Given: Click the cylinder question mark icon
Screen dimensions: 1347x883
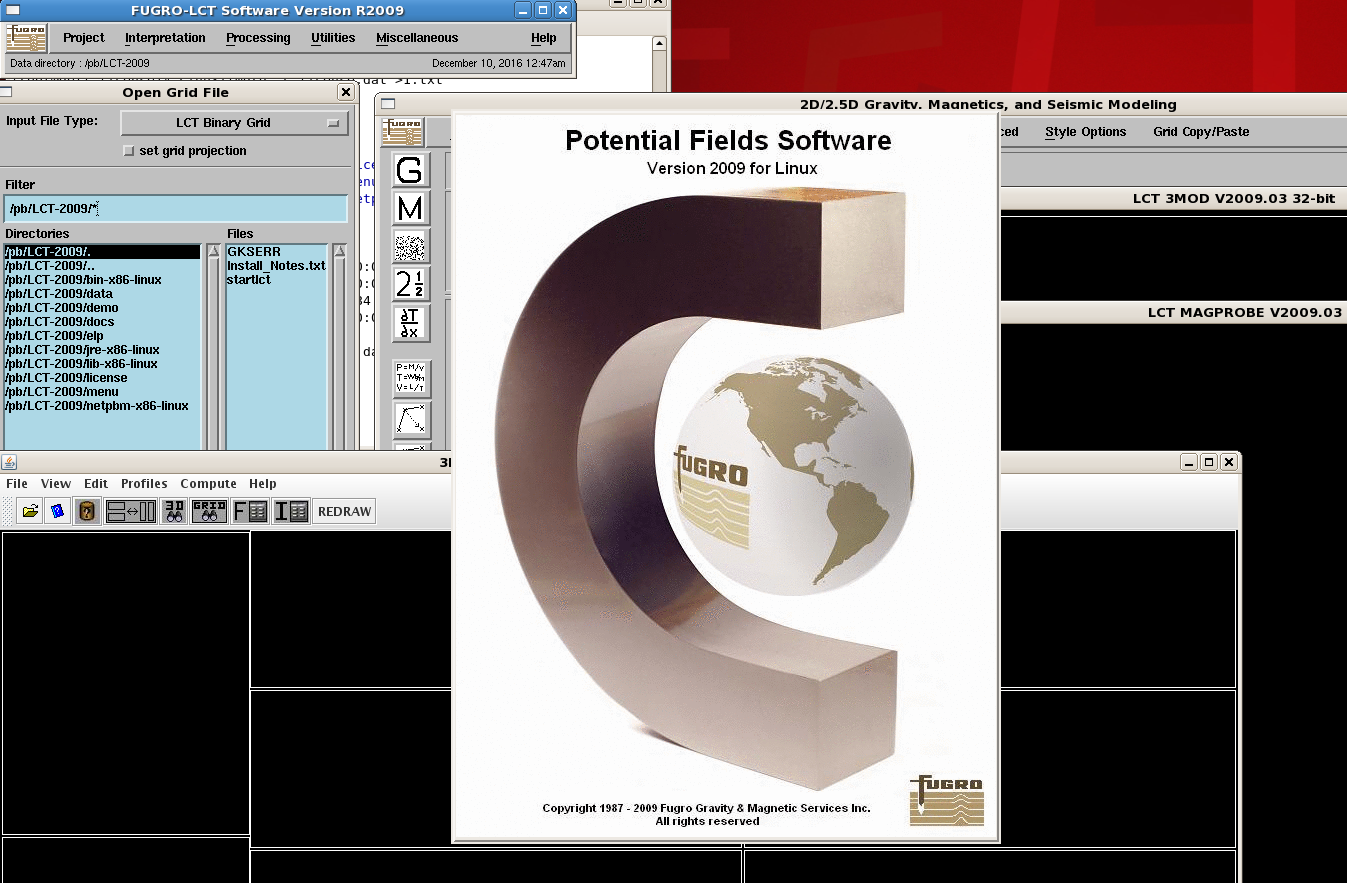Looking at the screenshot, I should (x=87, y=511).
